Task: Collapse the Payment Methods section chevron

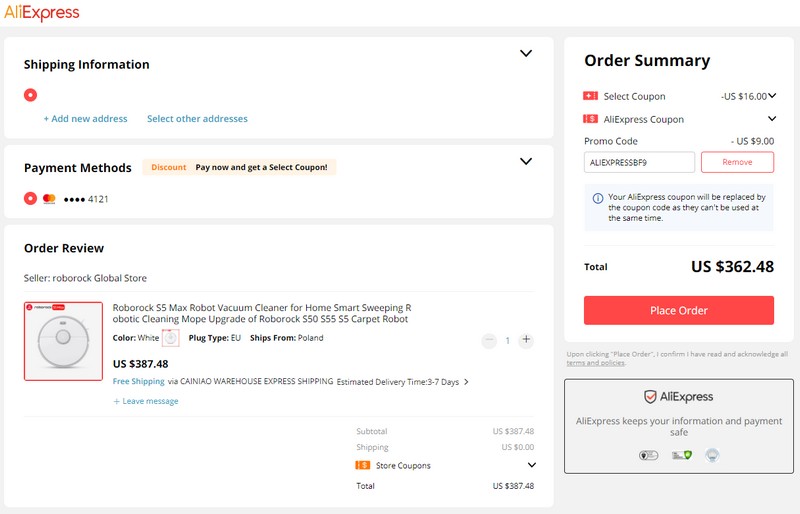Action: [x=526, y=161]
